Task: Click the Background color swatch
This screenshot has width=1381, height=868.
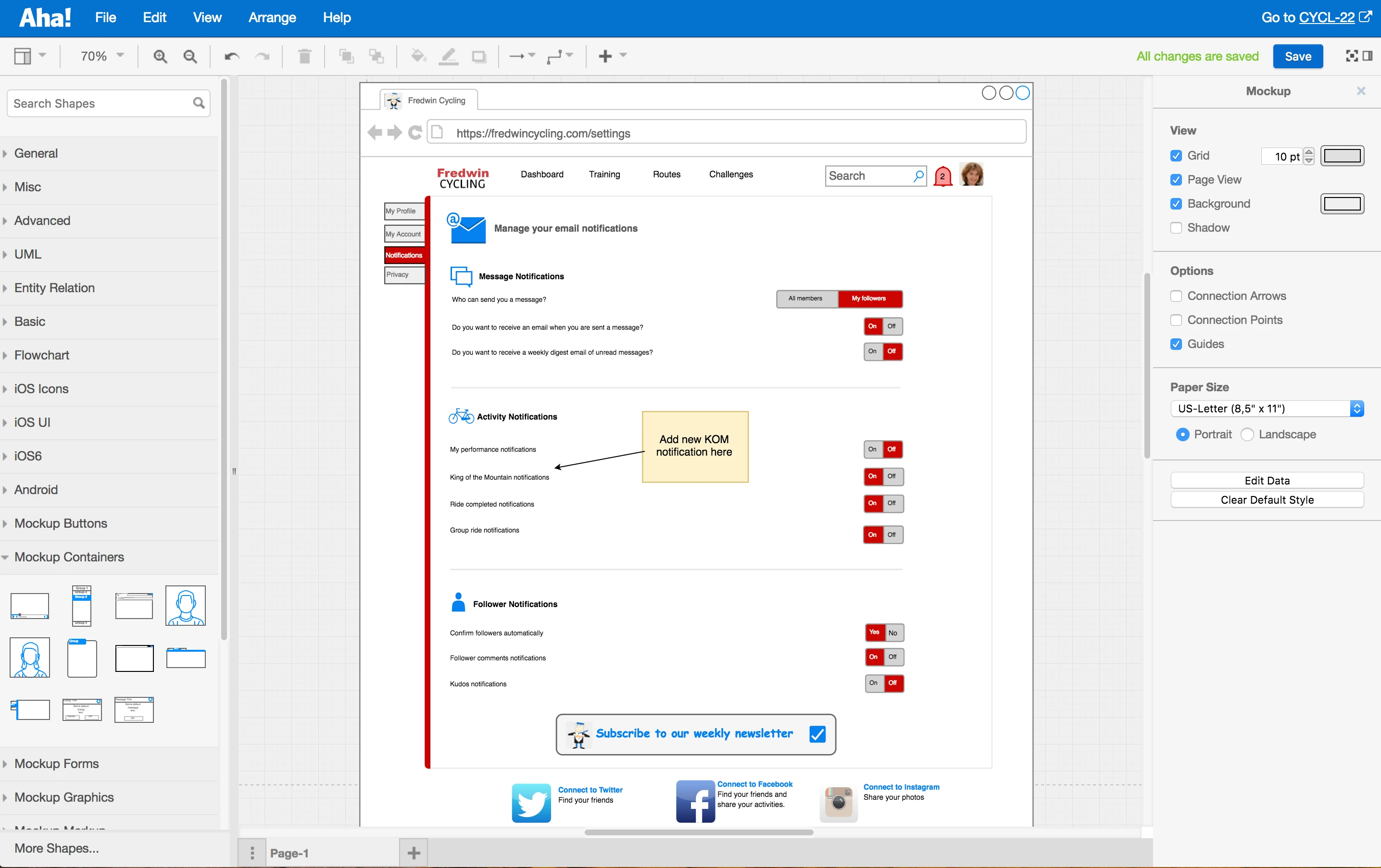Action: tap(1342, 203)
